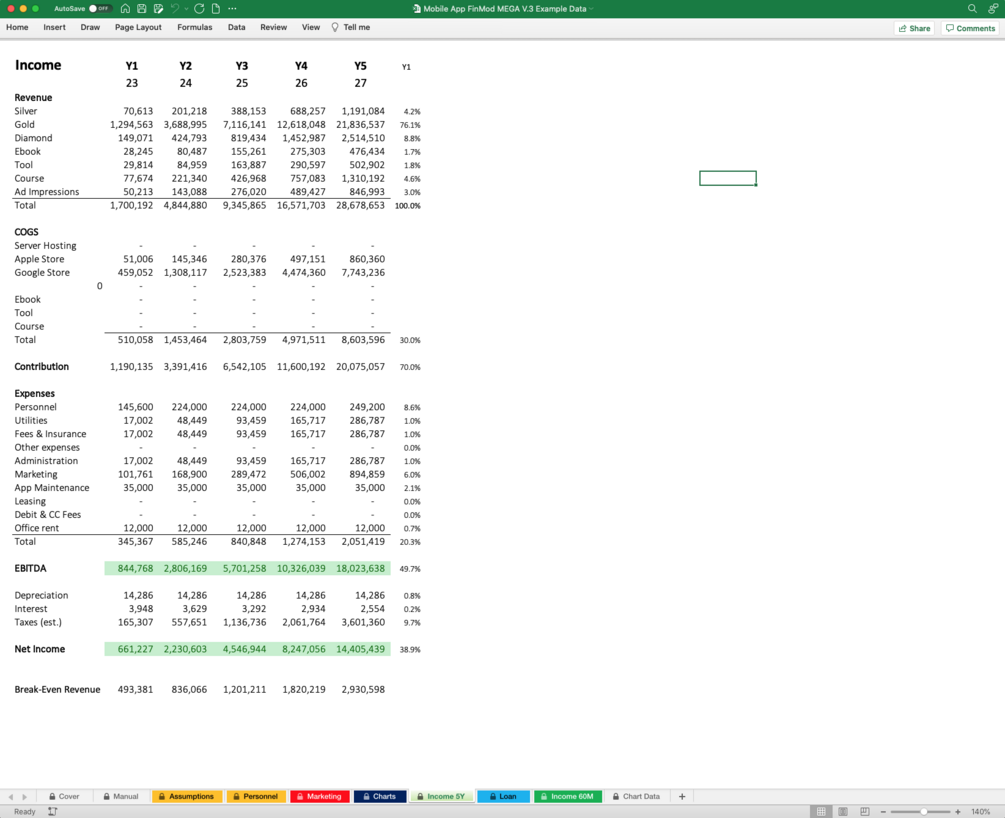
Task: Click the Search magnifier icon in title bar
Action: (x=972, y=8)
